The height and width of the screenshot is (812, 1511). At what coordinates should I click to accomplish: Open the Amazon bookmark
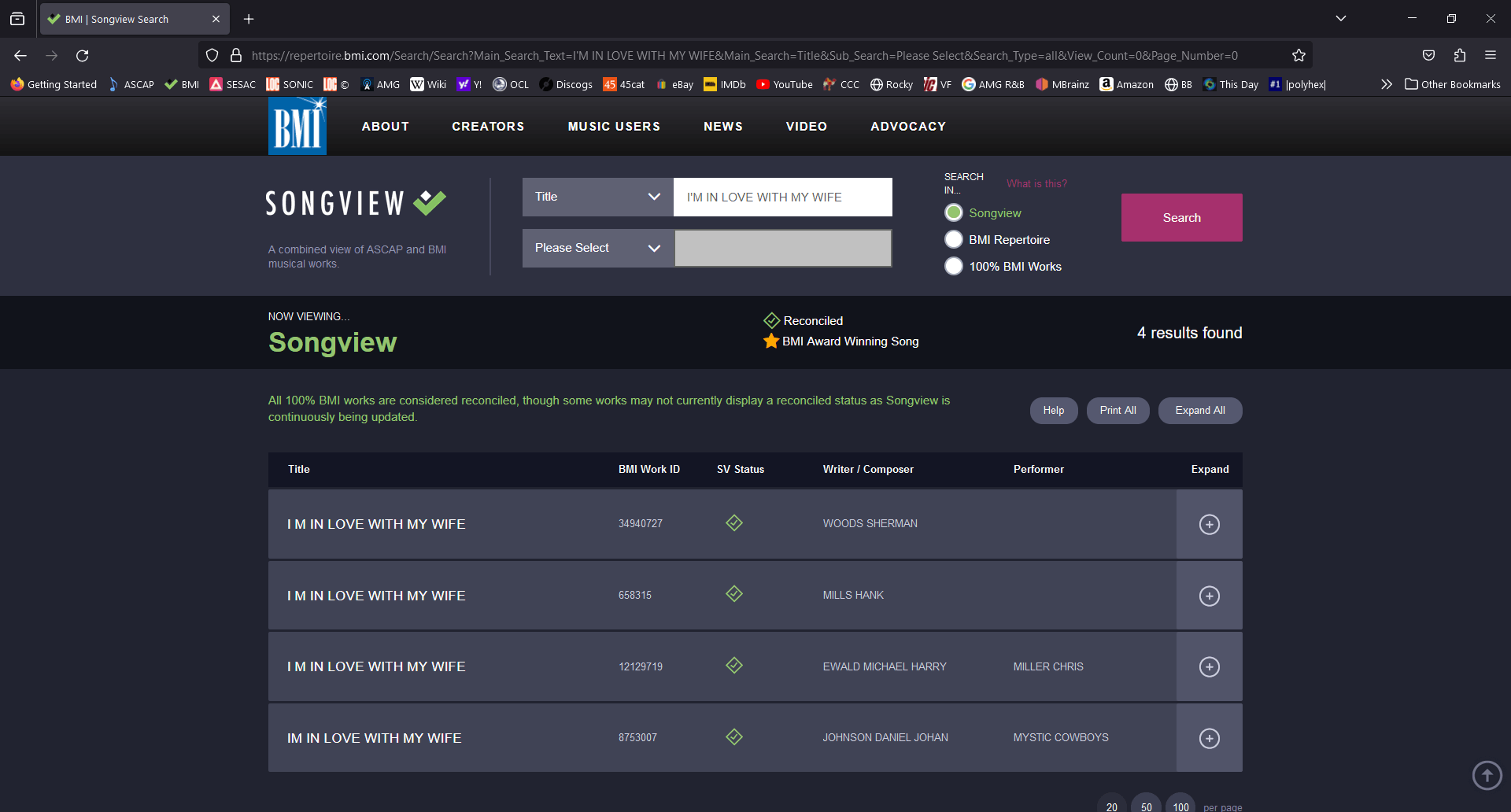1127,84
